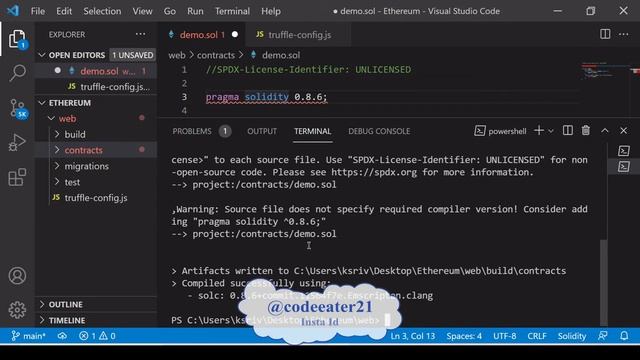640x360 pixels.
Task: Switch to the truffle-config.js editor tab
Action: 299,35
